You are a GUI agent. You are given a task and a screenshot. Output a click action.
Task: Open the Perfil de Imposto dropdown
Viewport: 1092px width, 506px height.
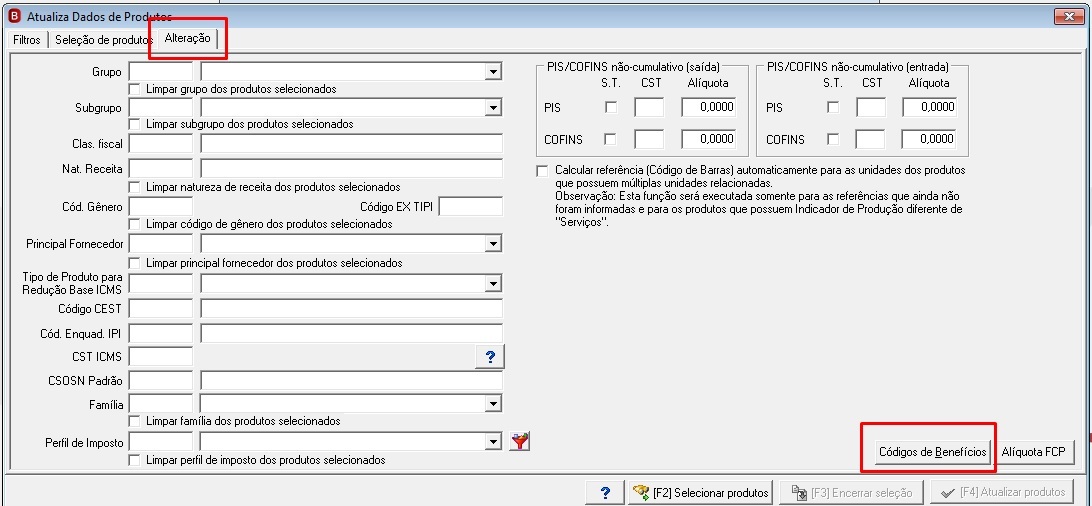[x=493, y=441]
